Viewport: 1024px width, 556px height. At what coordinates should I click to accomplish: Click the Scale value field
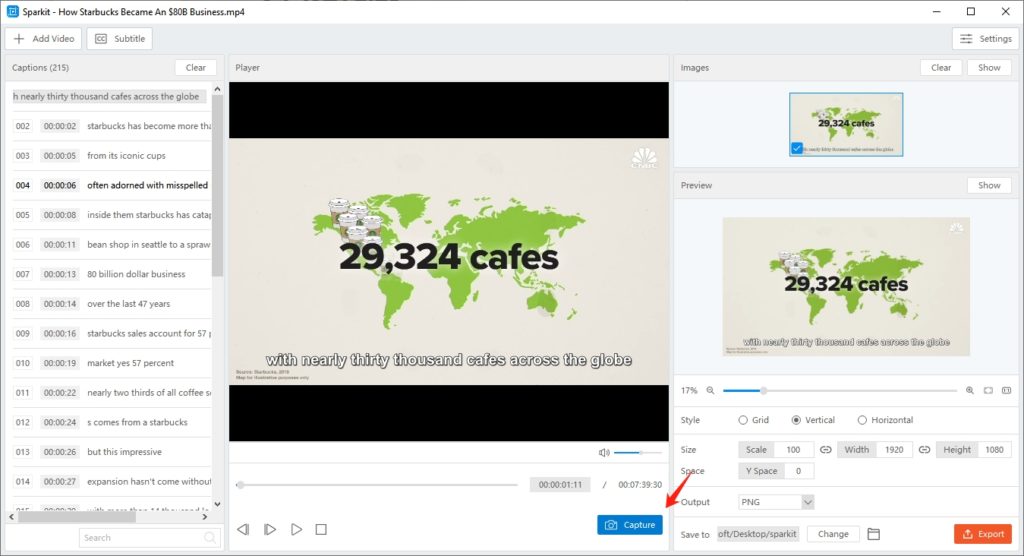pyautogui.click(x=793, y=450)
